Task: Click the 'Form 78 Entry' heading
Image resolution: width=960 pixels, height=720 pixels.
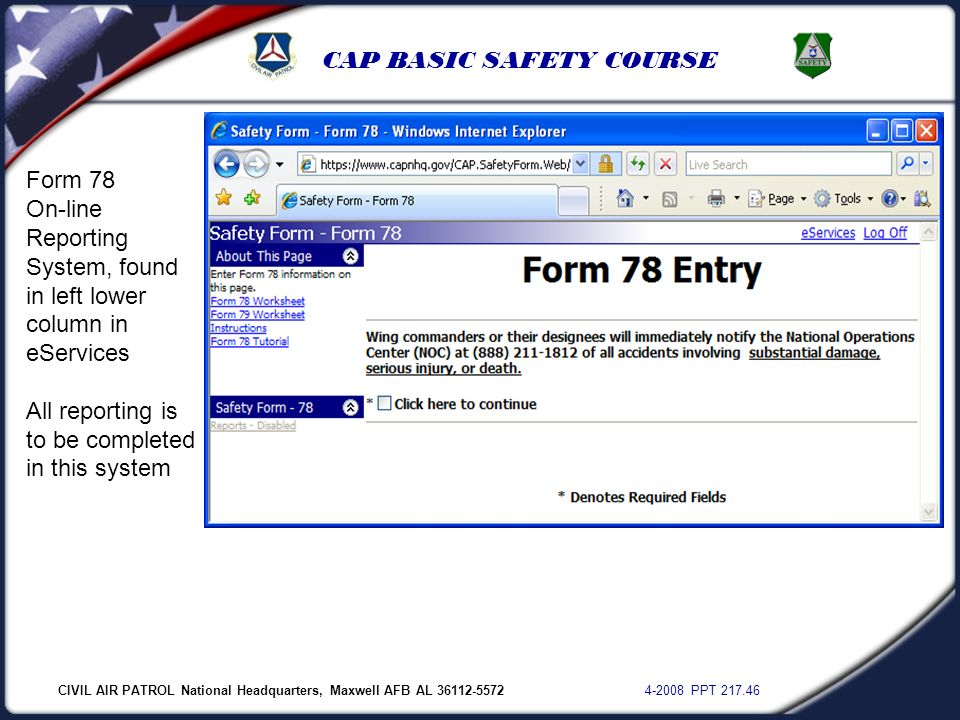Action: (x=642, y=270)
